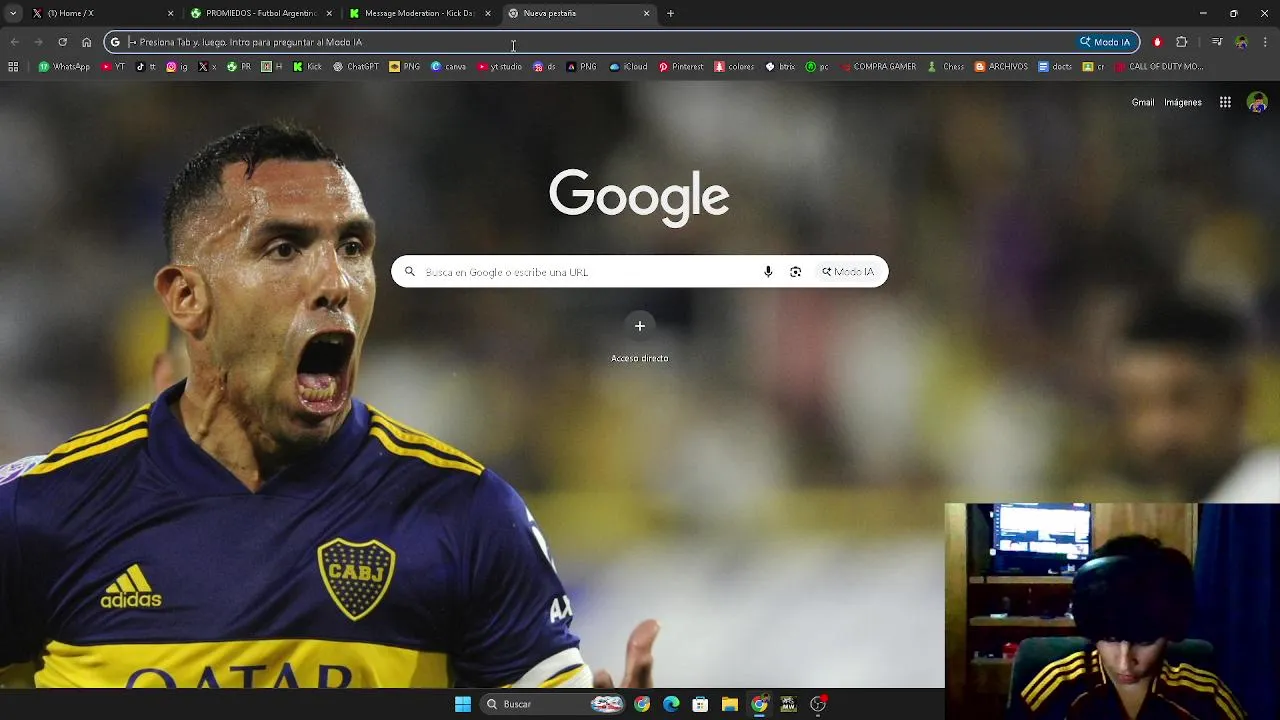
Task: Click the Google Lens image search icon
Action: (x=796, y=272)
